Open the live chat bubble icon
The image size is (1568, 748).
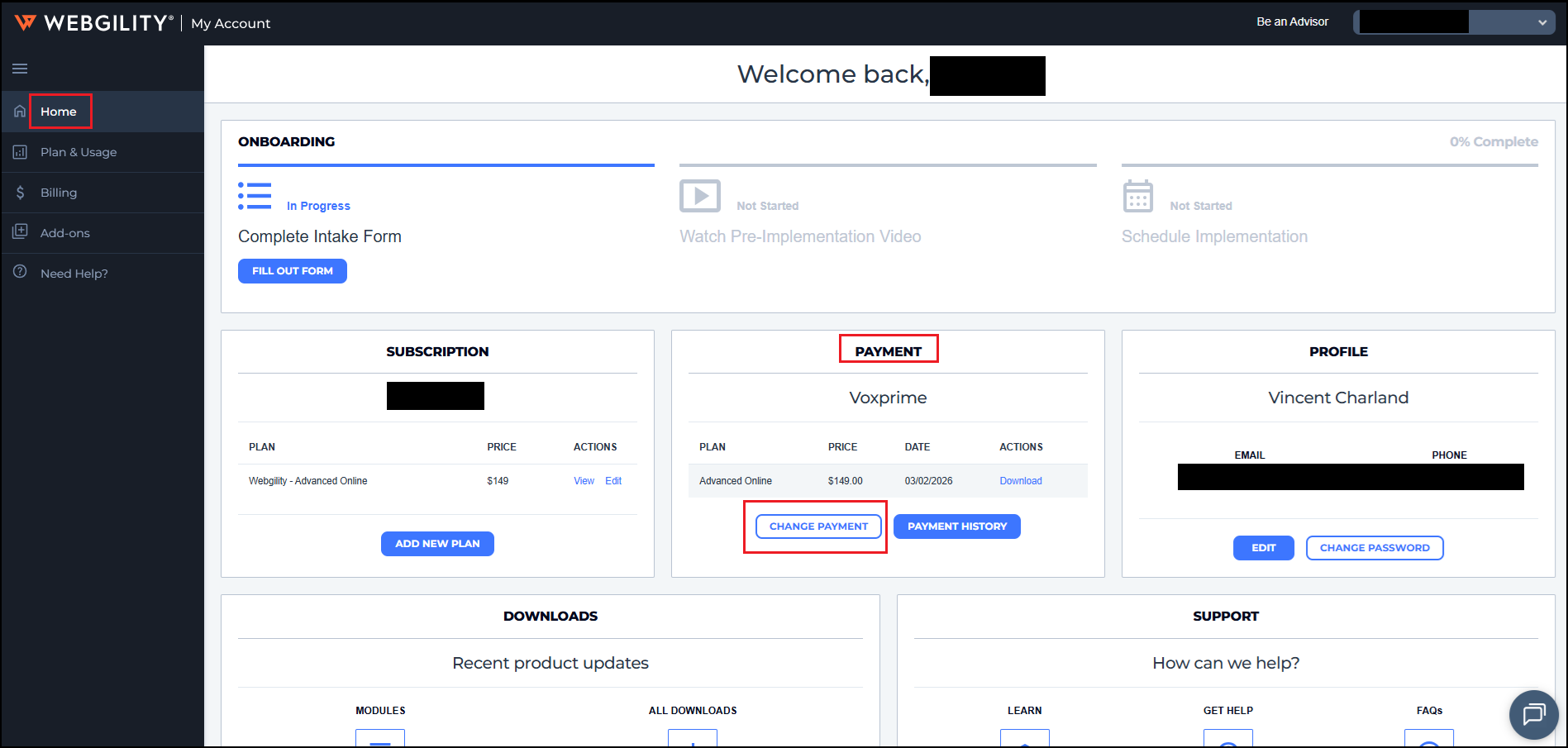point(1533,713)
